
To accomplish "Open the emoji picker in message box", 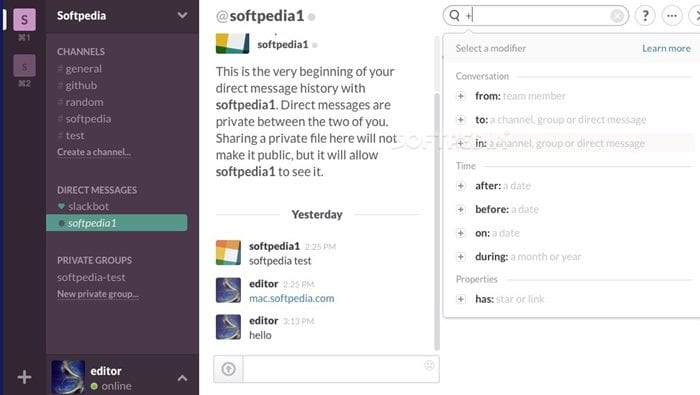I will [x=429, y=366].
